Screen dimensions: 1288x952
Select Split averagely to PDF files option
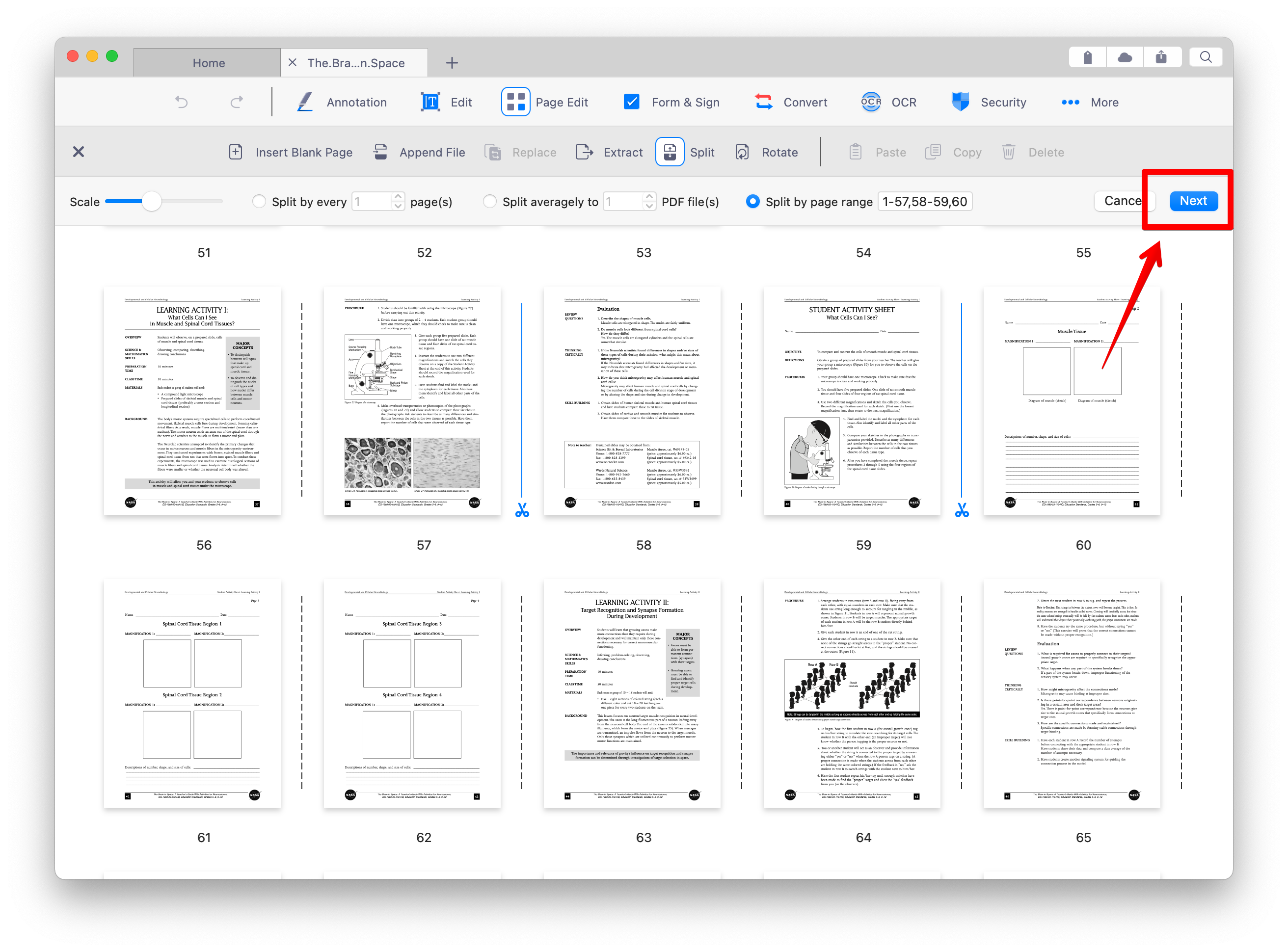click(x=490, y=201)
